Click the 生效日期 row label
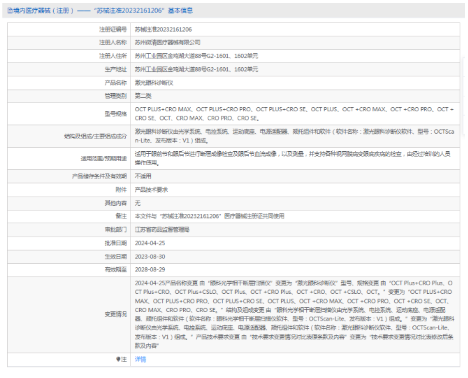The height and width of the screenshot is (378, 468). (x=116, y=257)
